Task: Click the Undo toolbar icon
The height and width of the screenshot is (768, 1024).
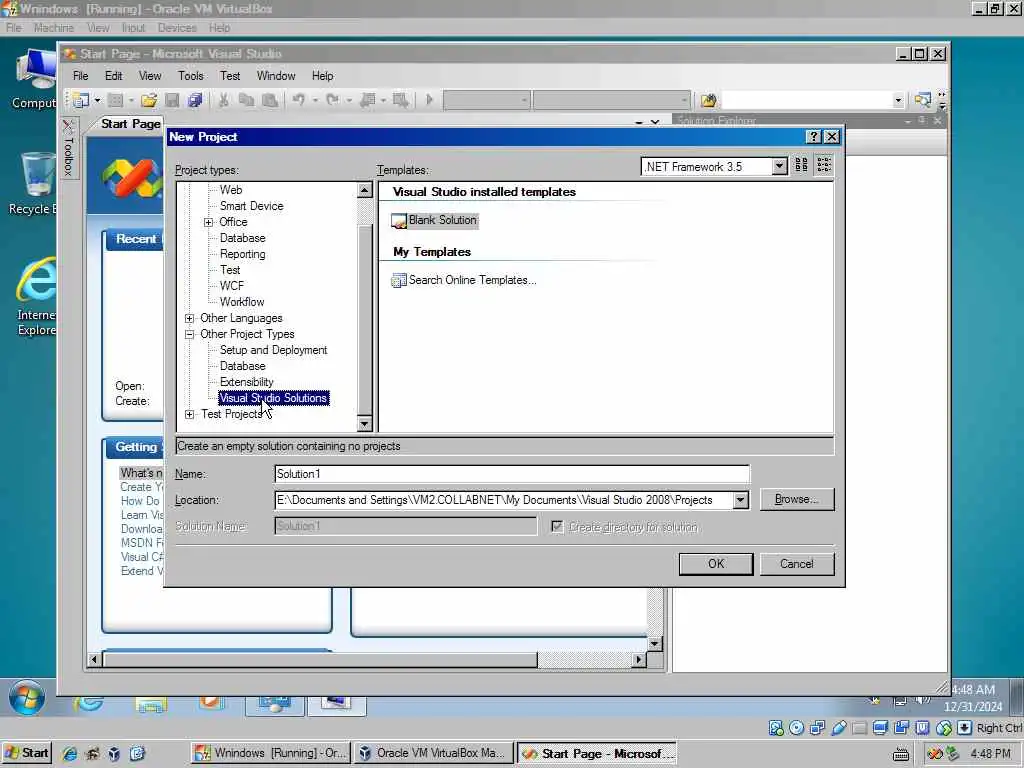Action: [298, 100]
